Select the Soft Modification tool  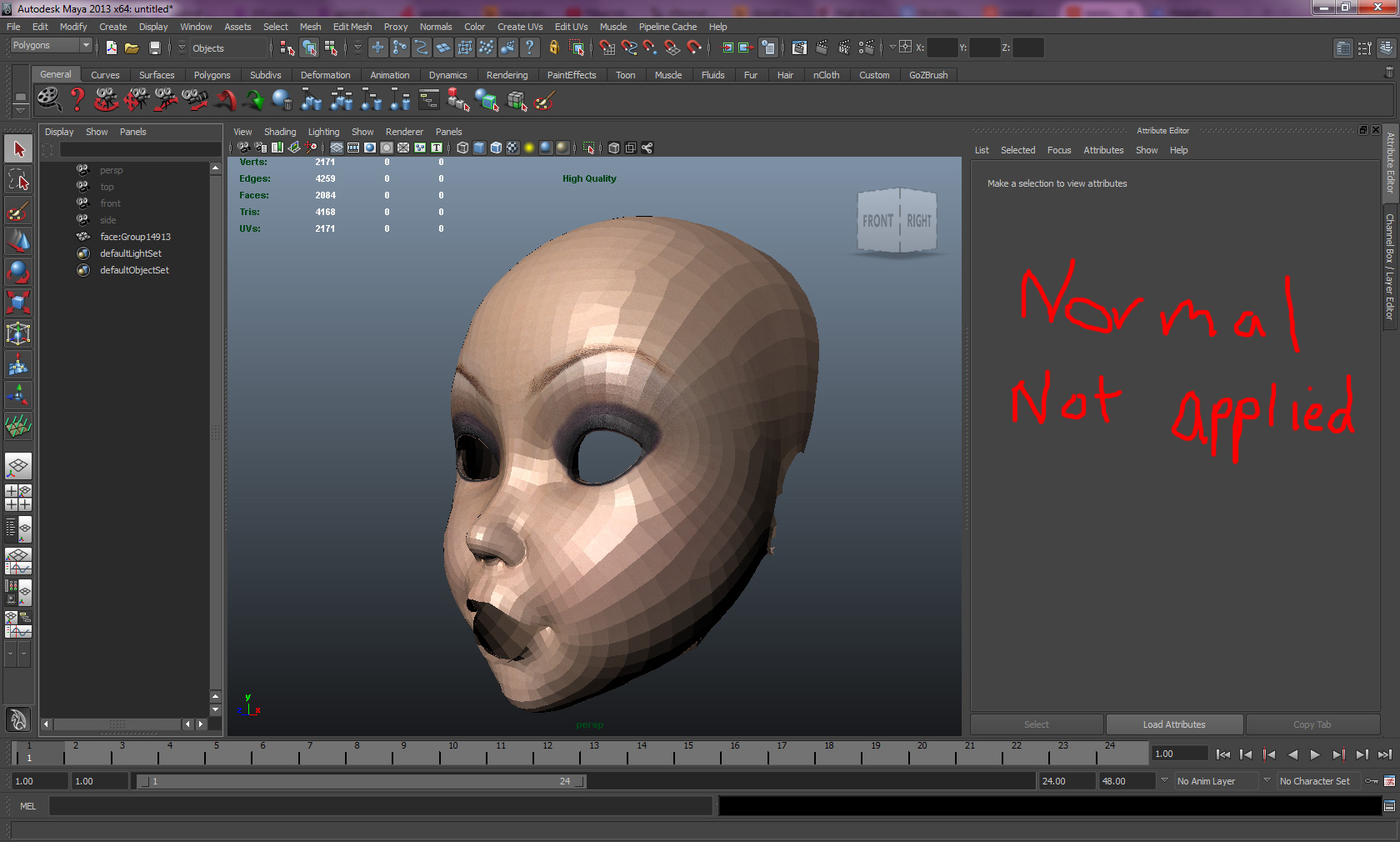[x=18, y=364]
